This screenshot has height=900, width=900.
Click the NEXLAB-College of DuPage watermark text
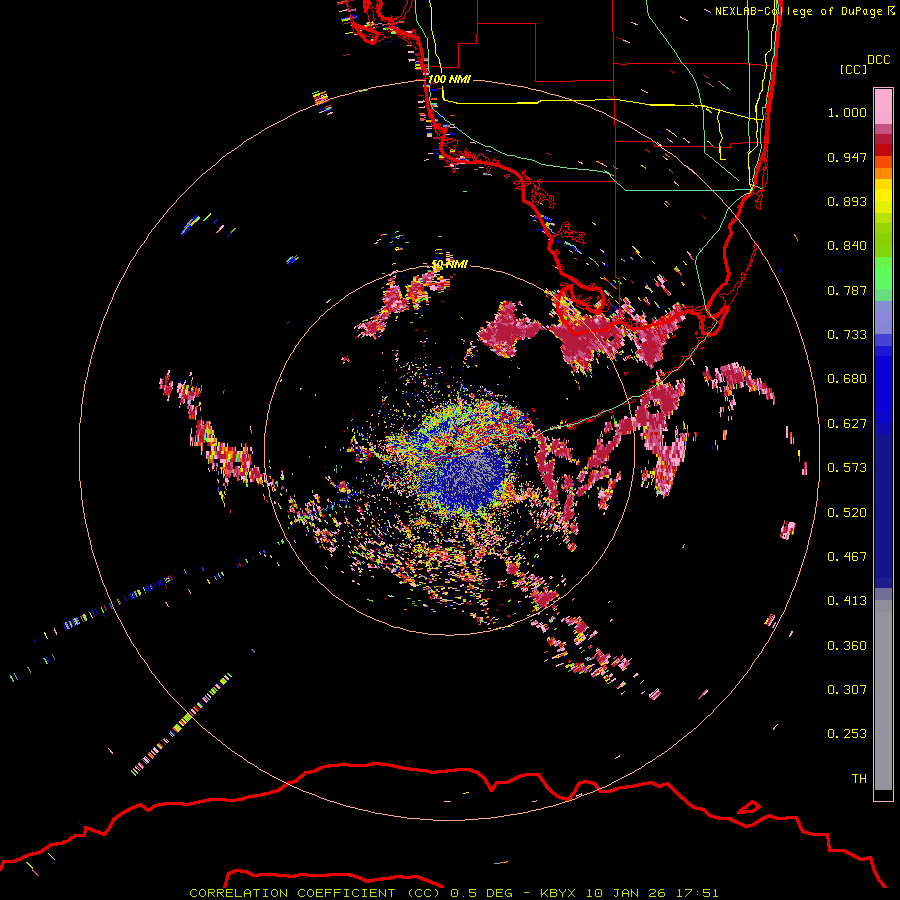coord(805,11)
